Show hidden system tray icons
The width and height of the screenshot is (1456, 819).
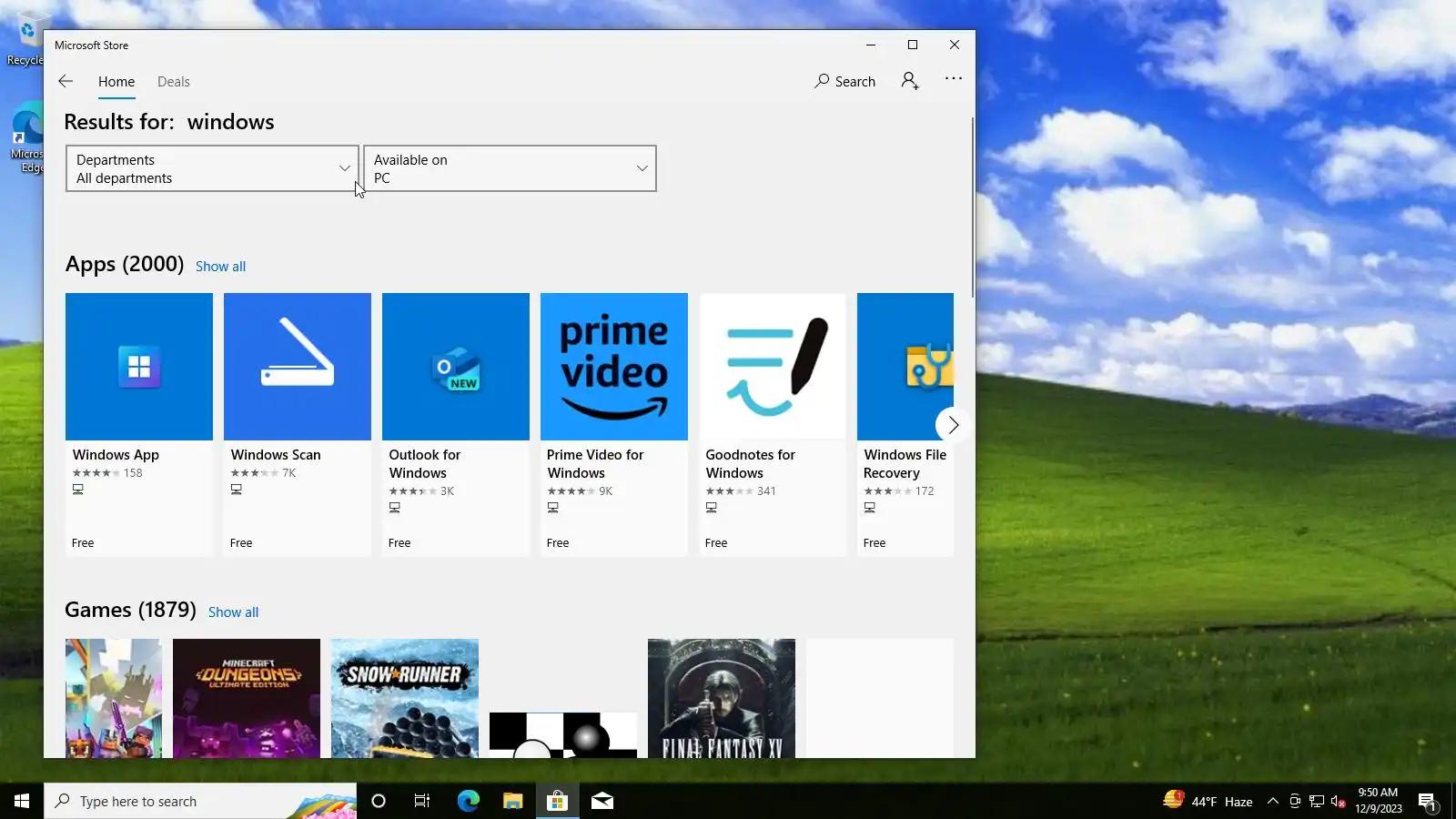pos(1273,802)
